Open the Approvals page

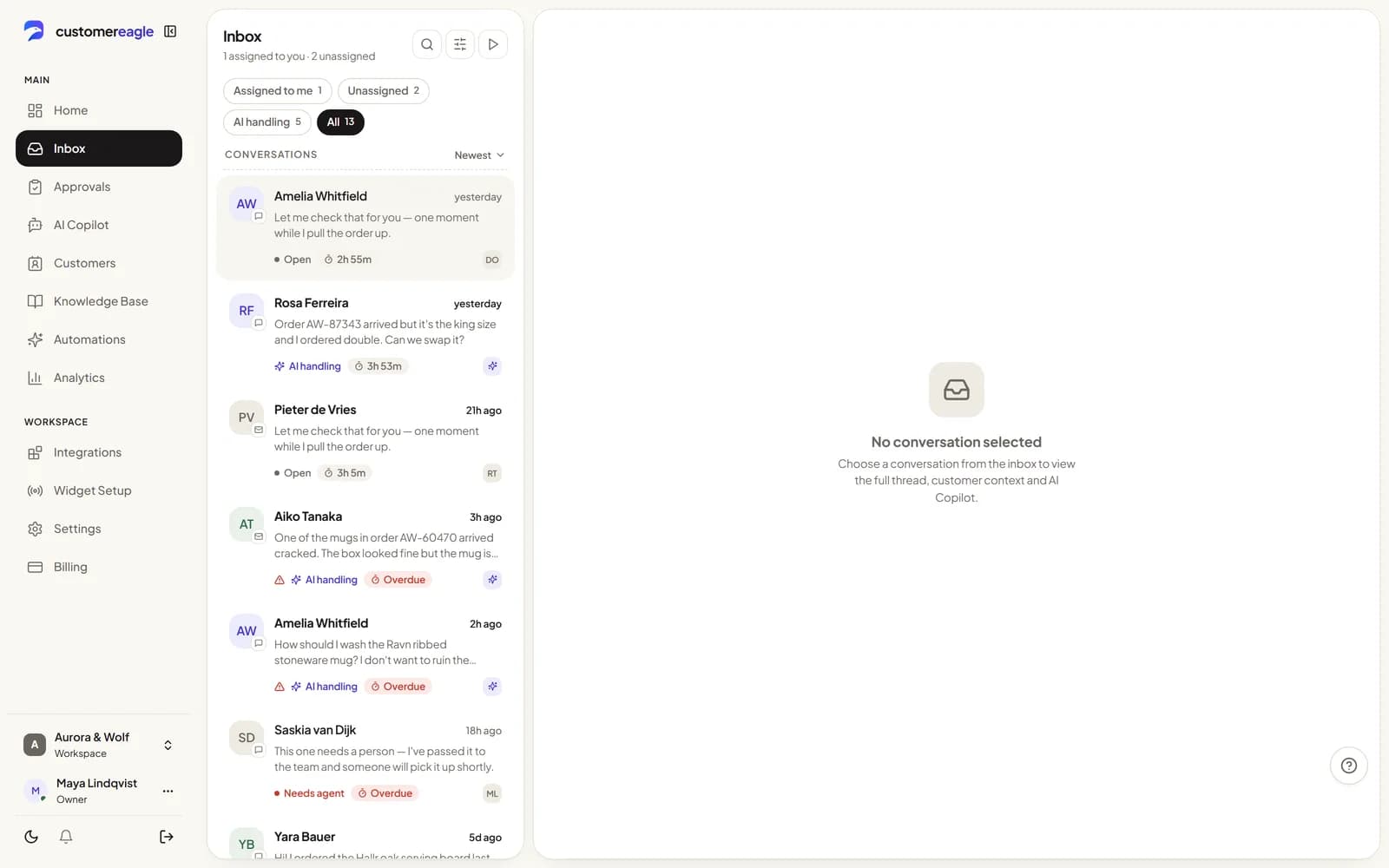[x=99, y=187]
